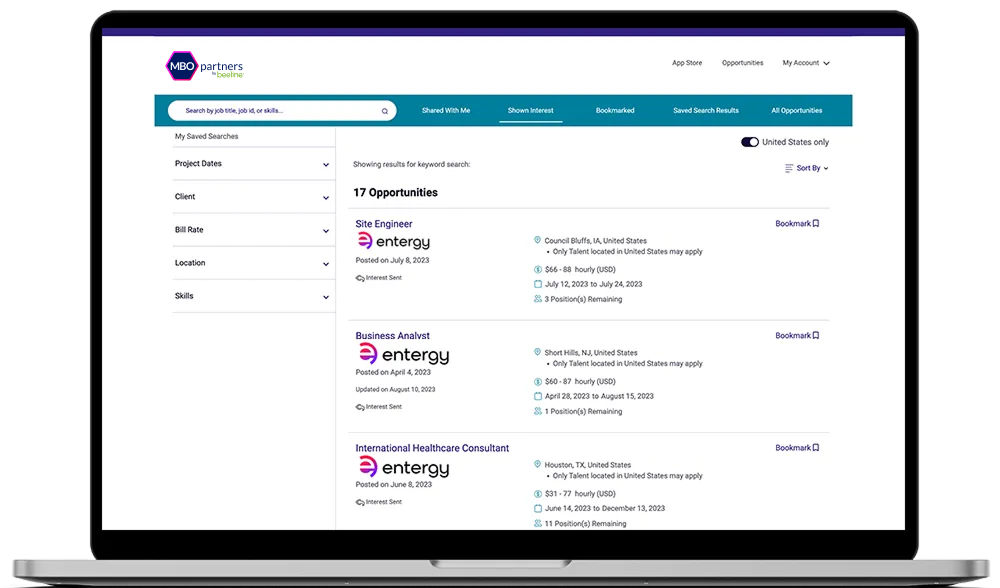Open the Saved Search Results tab
Screen dimensions: 1000x588
705,111
